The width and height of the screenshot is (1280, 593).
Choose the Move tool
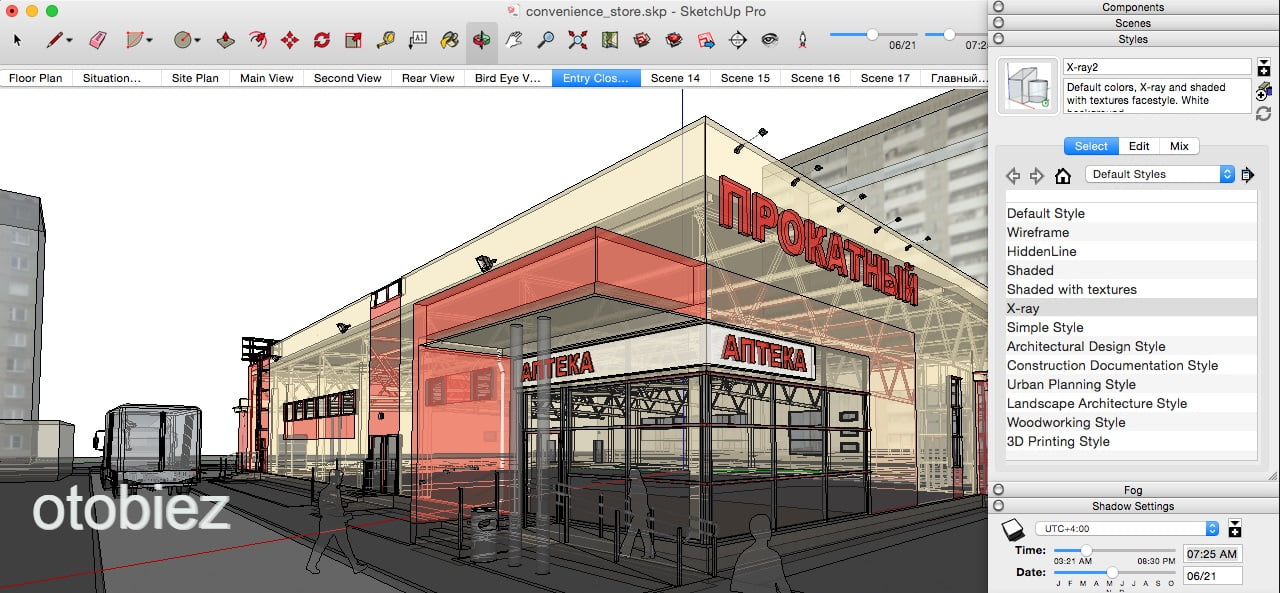(x=290, y=40)
